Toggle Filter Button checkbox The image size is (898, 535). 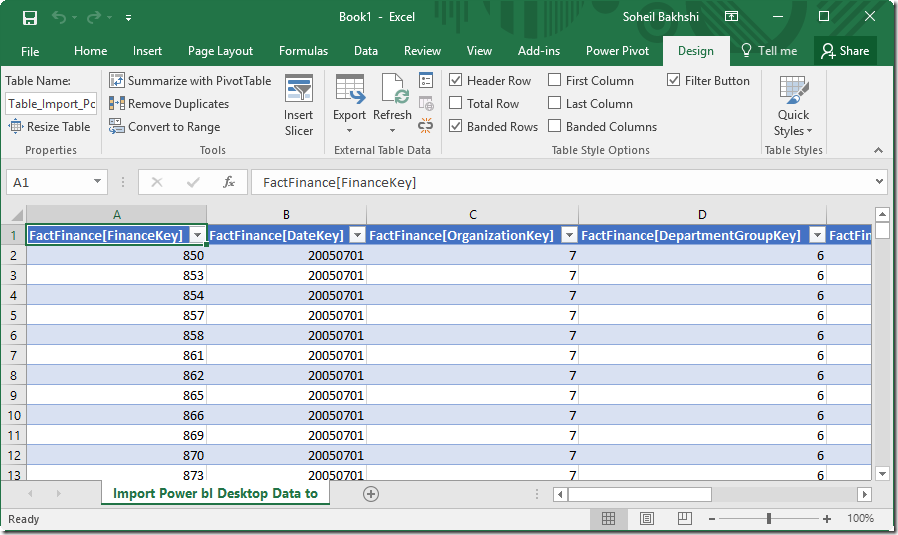(674, 80)
